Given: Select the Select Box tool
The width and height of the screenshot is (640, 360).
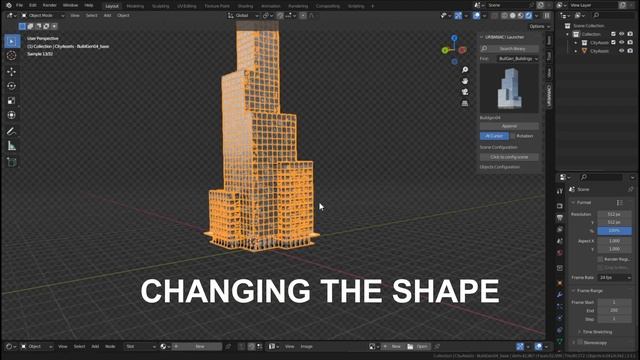Looking at the screenshot, I should tap(11, 41).
